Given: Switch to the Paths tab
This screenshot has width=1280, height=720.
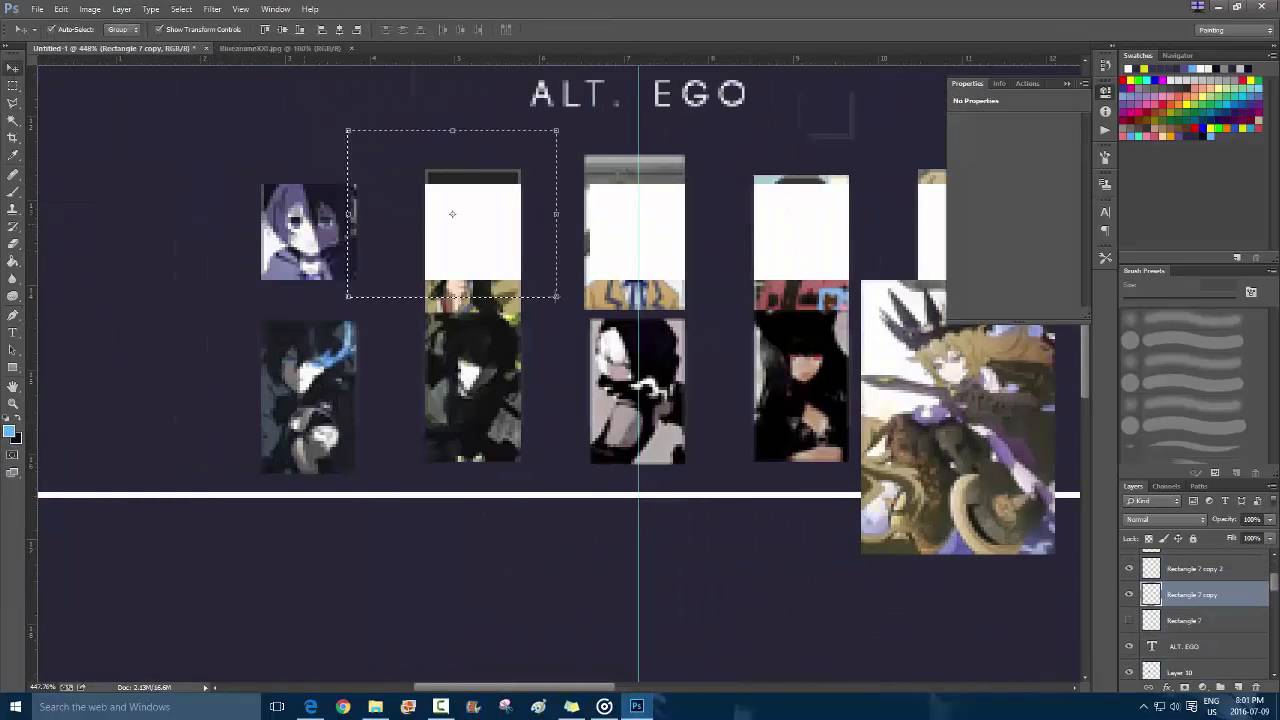Looking at the screenshot, I should click(x=1199, y=486).
